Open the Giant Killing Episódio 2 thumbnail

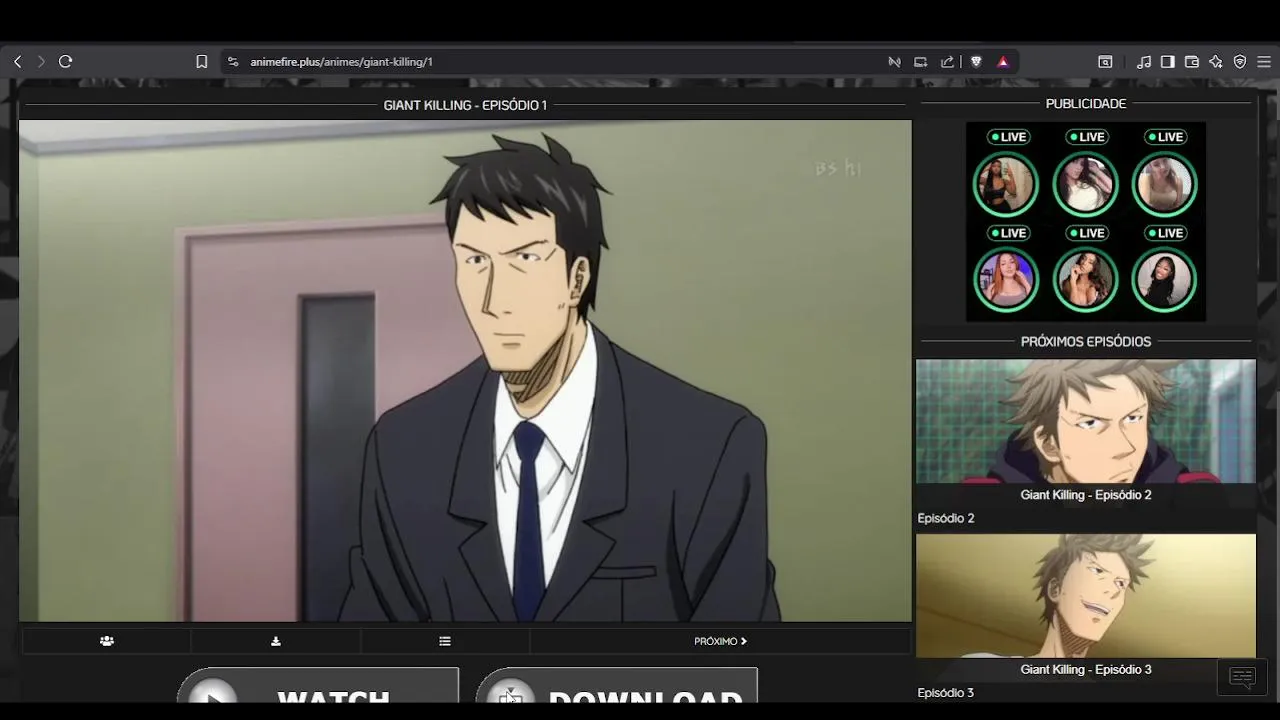[x=1086, y=421]
